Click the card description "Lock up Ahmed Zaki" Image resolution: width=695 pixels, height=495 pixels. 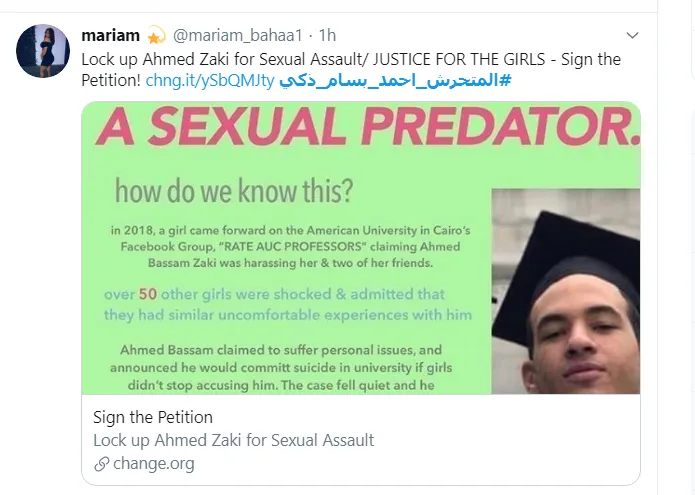coord(233,440)
